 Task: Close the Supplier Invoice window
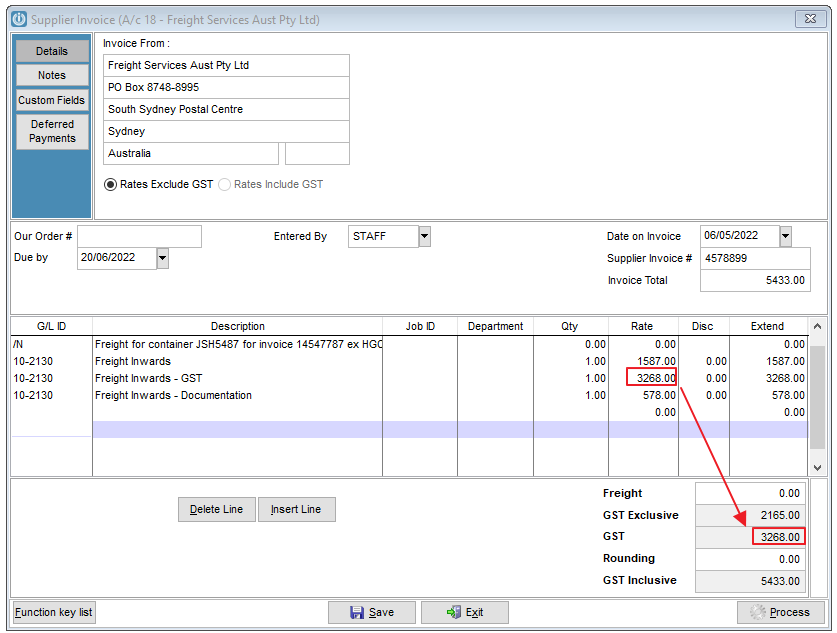810,19
